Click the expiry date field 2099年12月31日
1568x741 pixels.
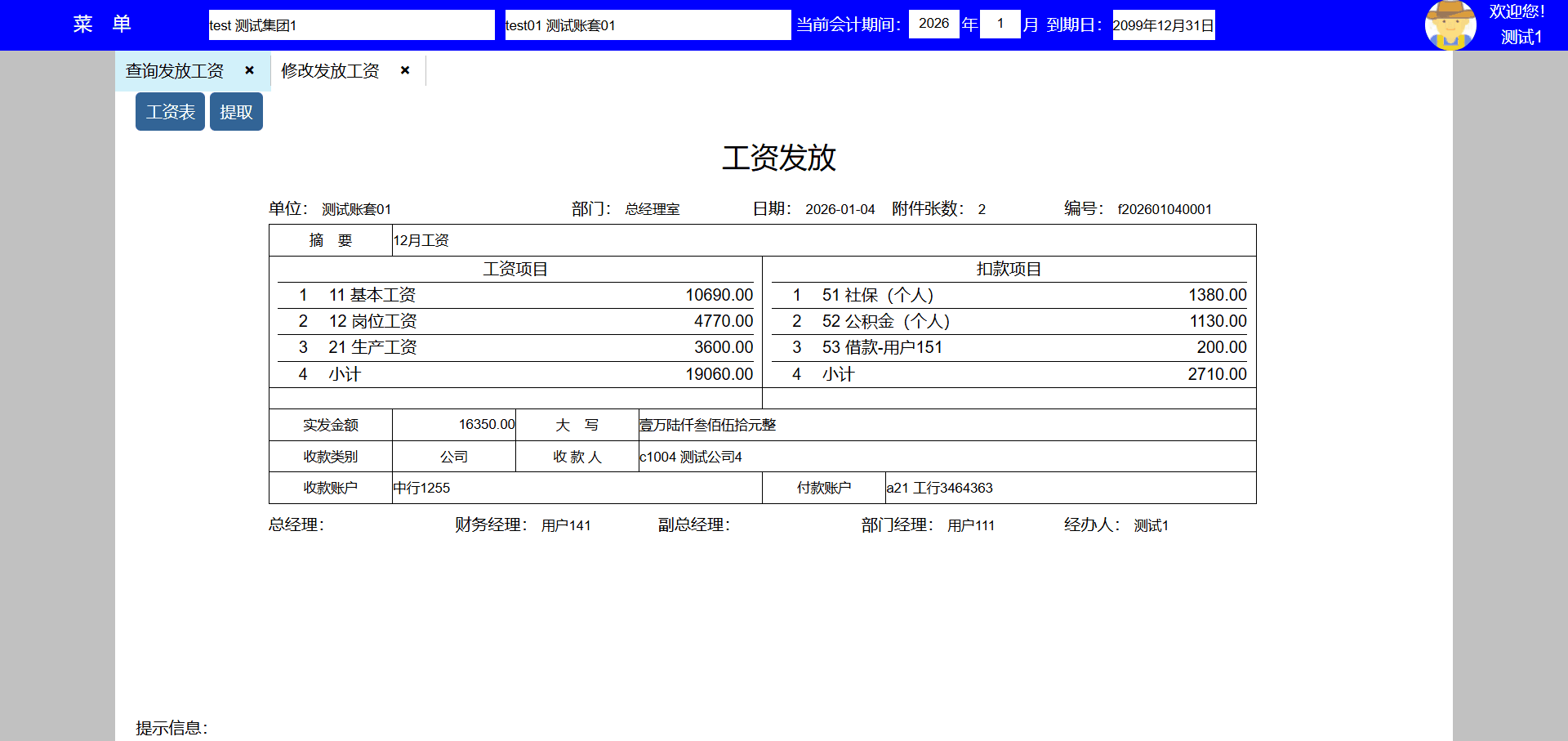(1163, 25)
